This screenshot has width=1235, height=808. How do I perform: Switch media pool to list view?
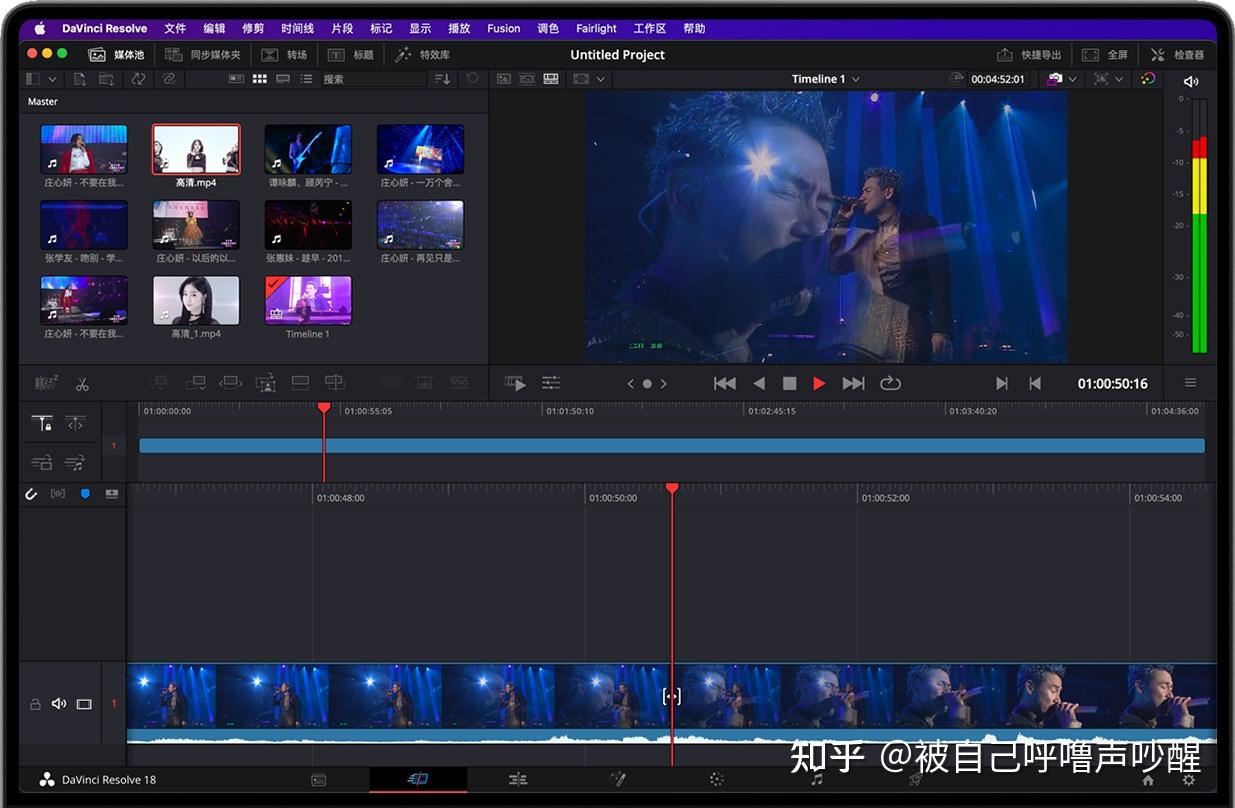click(306, 79)
